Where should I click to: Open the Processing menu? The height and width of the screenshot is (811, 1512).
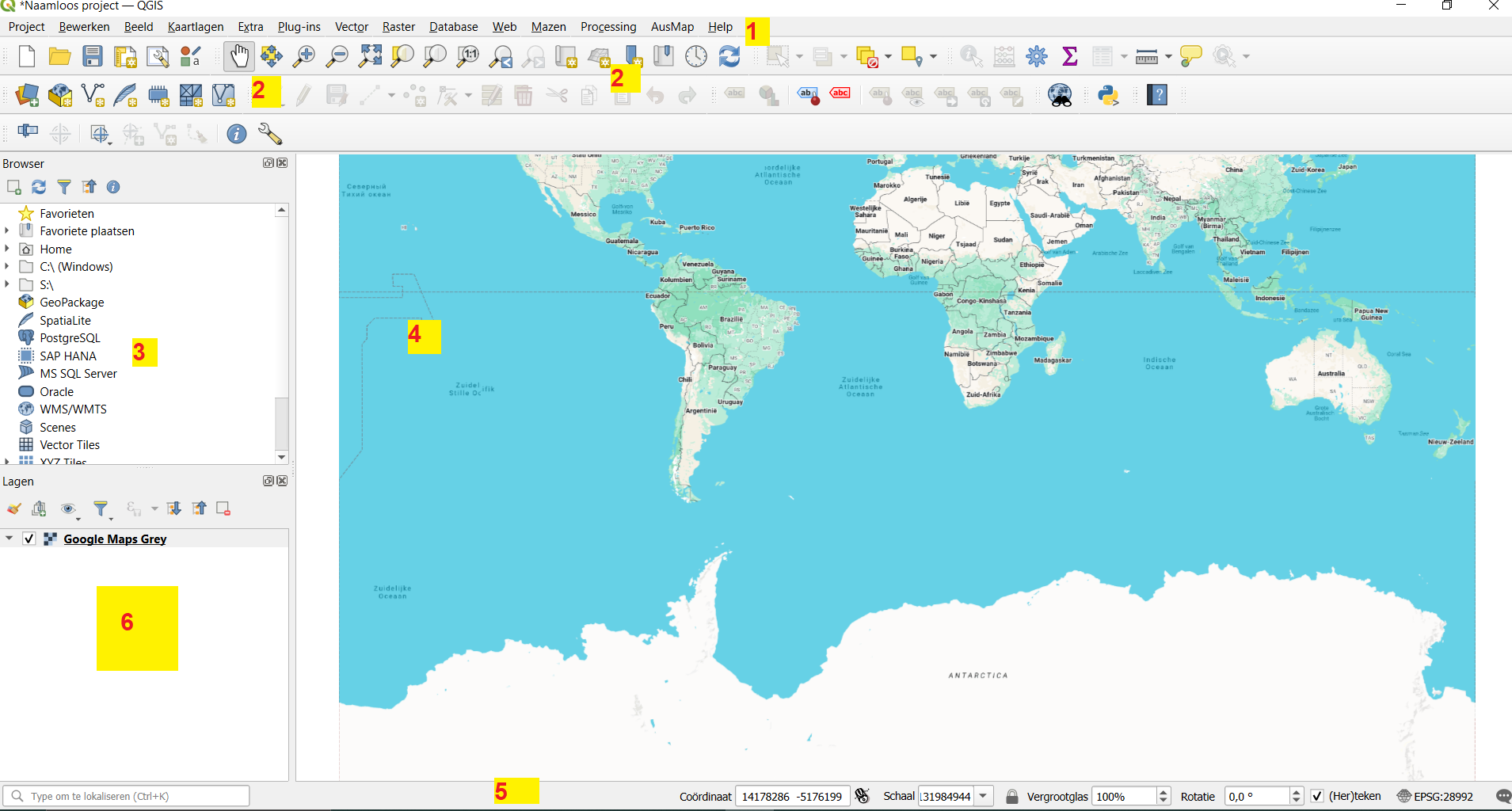tap(607, 27)
